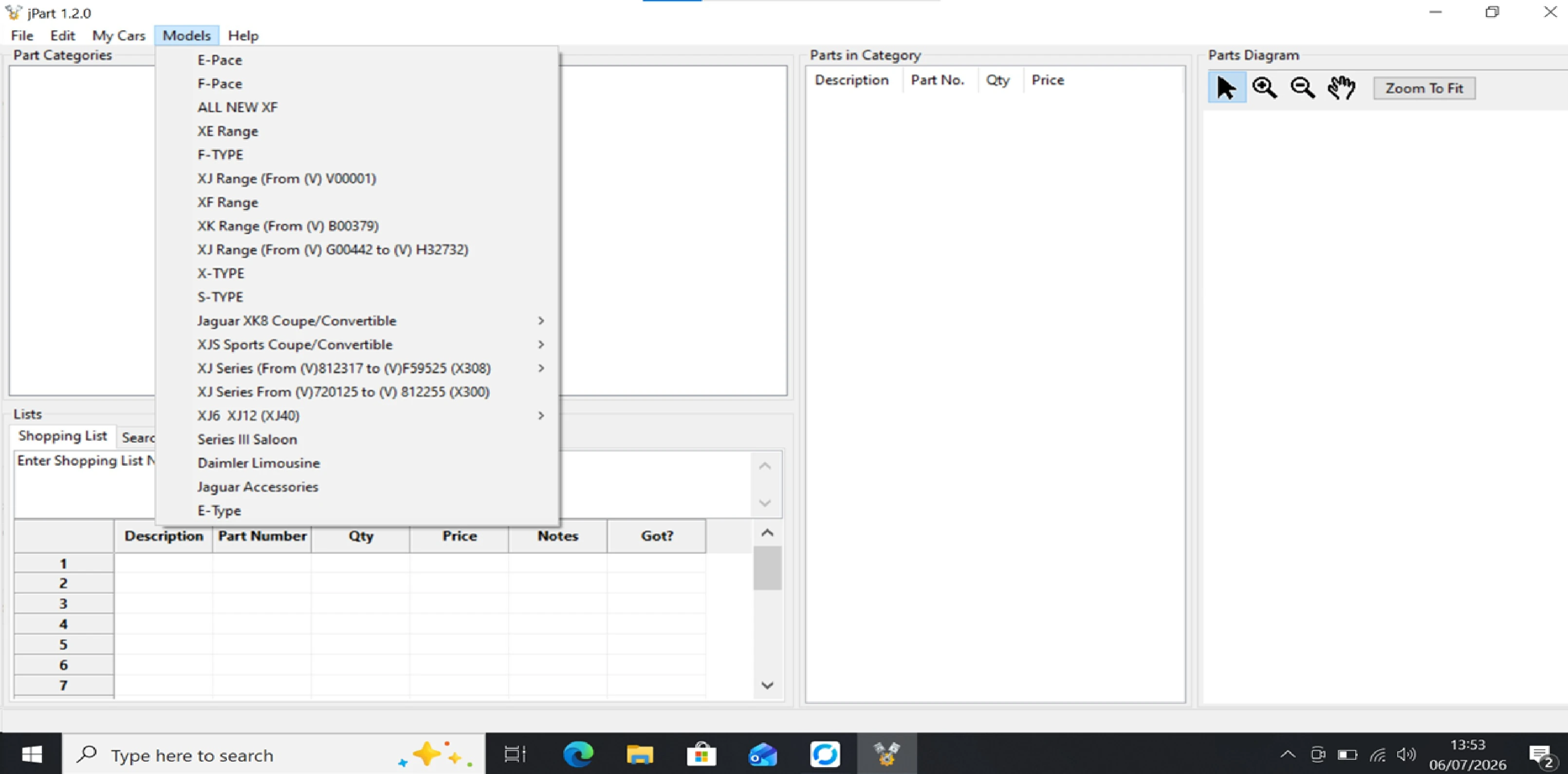This screenshot has width=1568, height=774.
Task: Close the Models menu in menu bar
Action: (186, 36)
